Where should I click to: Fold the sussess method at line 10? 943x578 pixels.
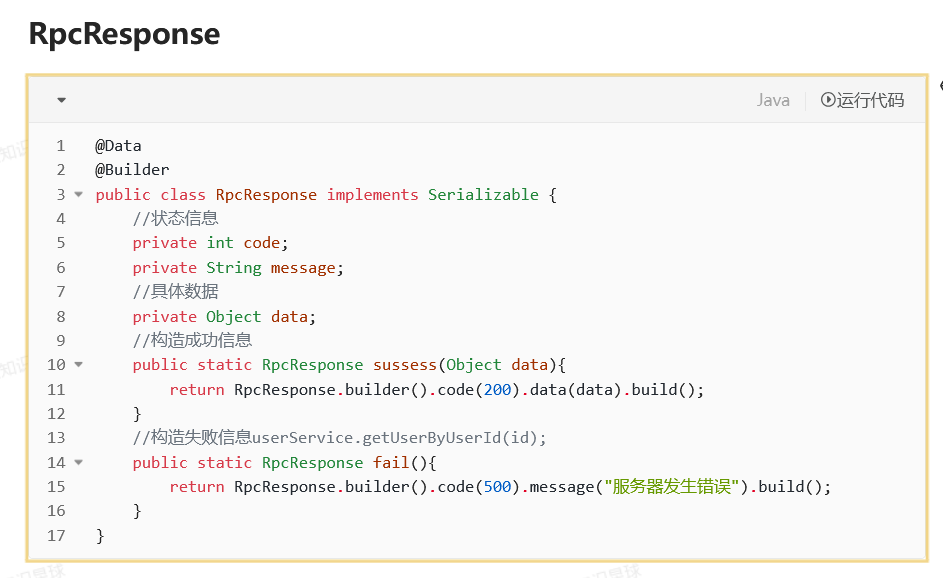pos(78,365)
